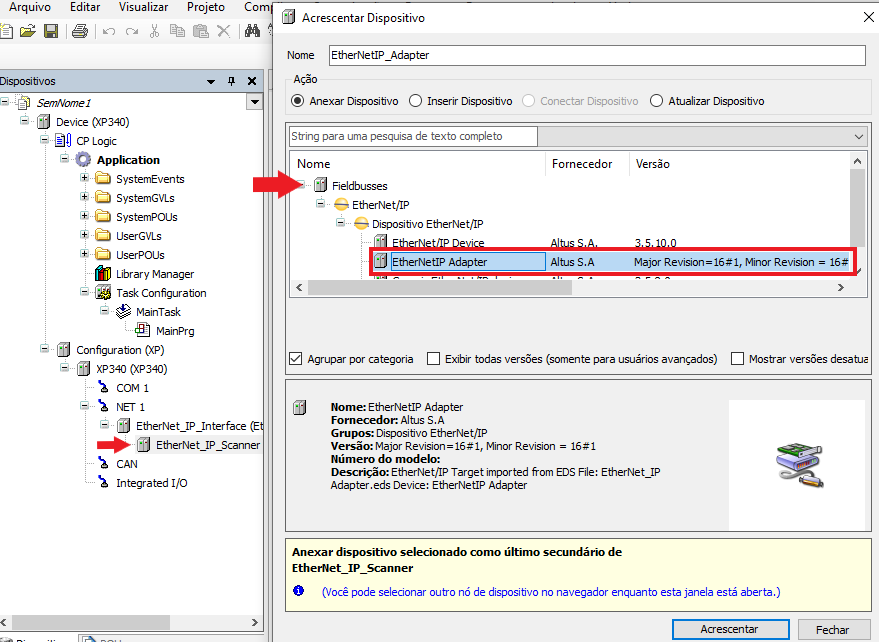
Task: Expand the SystemEvents folder node
Action: (x=85, y=179)
